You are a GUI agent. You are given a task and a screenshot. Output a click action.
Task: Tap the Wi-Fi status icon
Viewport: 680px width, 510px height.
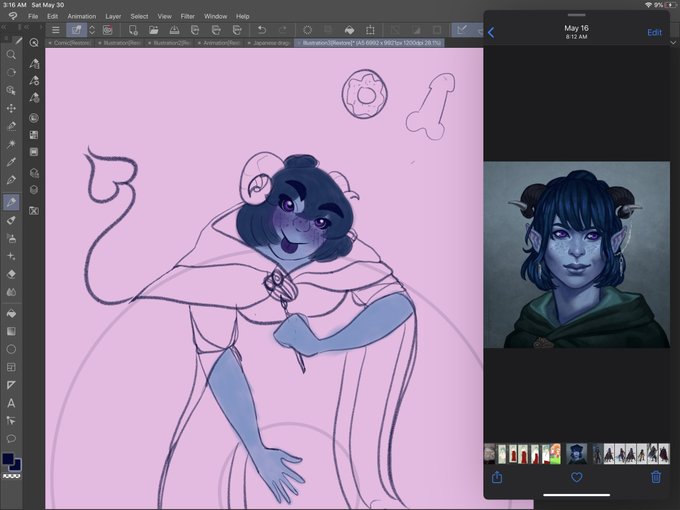coord(648,5)
